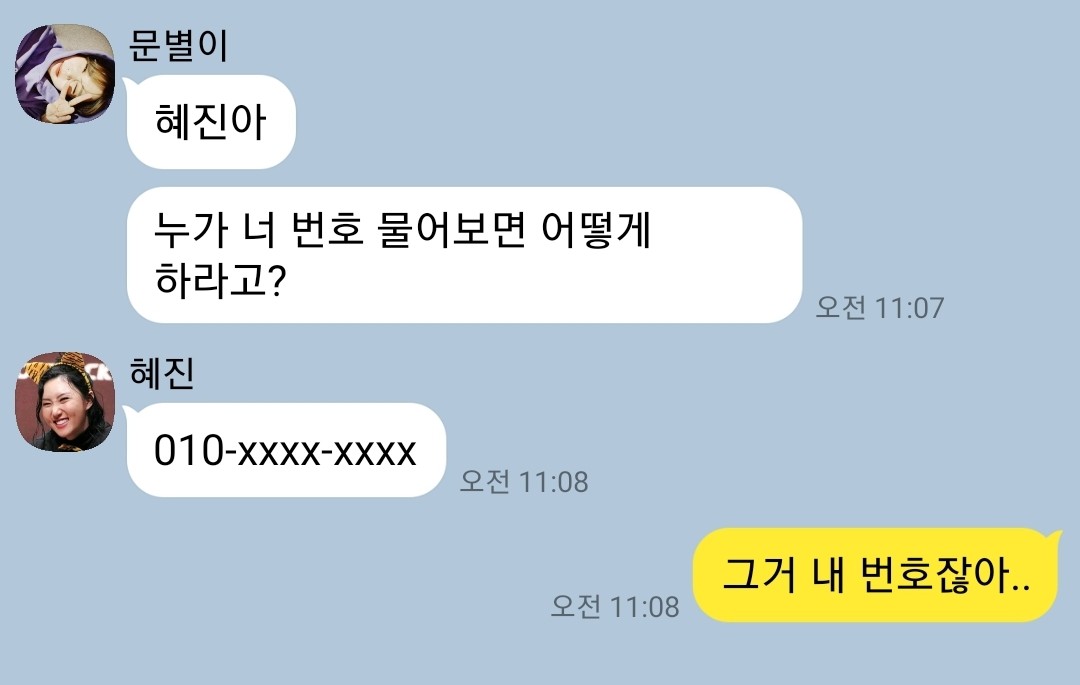The width and height of the screenshot is (1080, 685).
Task: Click the last 'xxxx' group of the number
Action: (375, 452)
